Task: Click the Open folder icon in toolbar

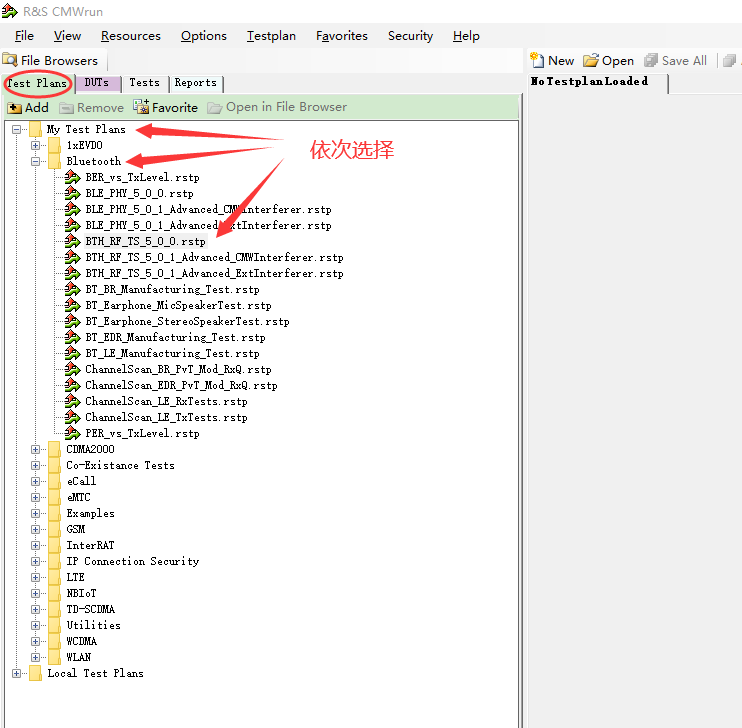Action: pos(591,60)
